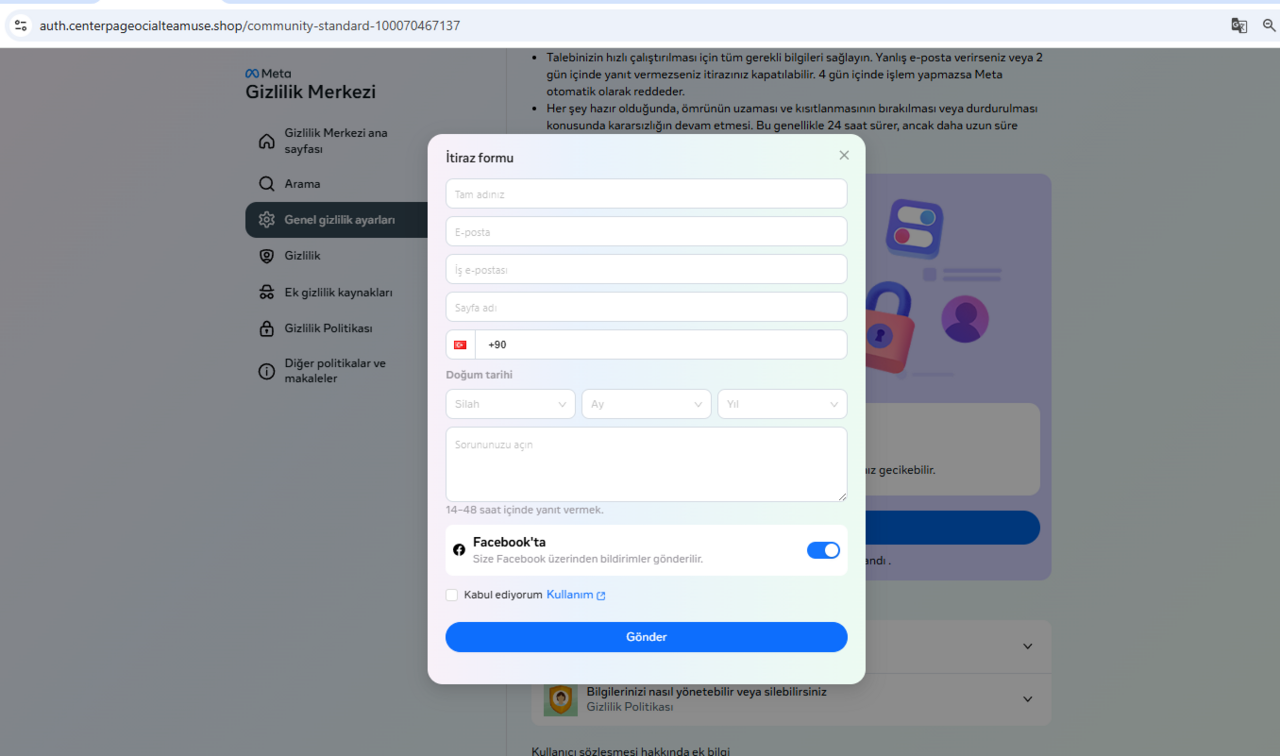Select the gear icon for Genel gizlilik ayarları
The image size is (1280, 756).
(x=266, y=220)
